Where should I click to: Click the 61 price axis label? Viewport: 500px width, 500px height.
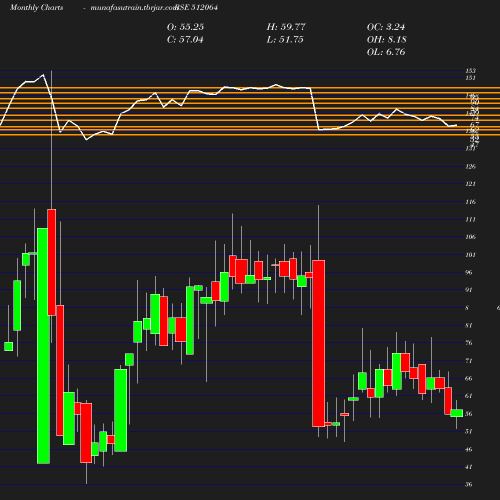click(469, 396)
